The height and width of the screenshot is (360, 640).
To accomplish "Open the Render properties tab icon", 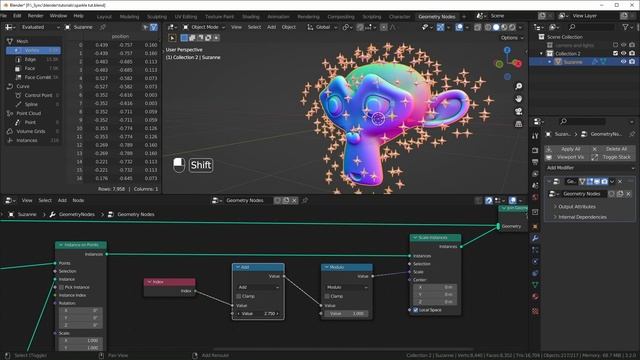I will 535,151.
